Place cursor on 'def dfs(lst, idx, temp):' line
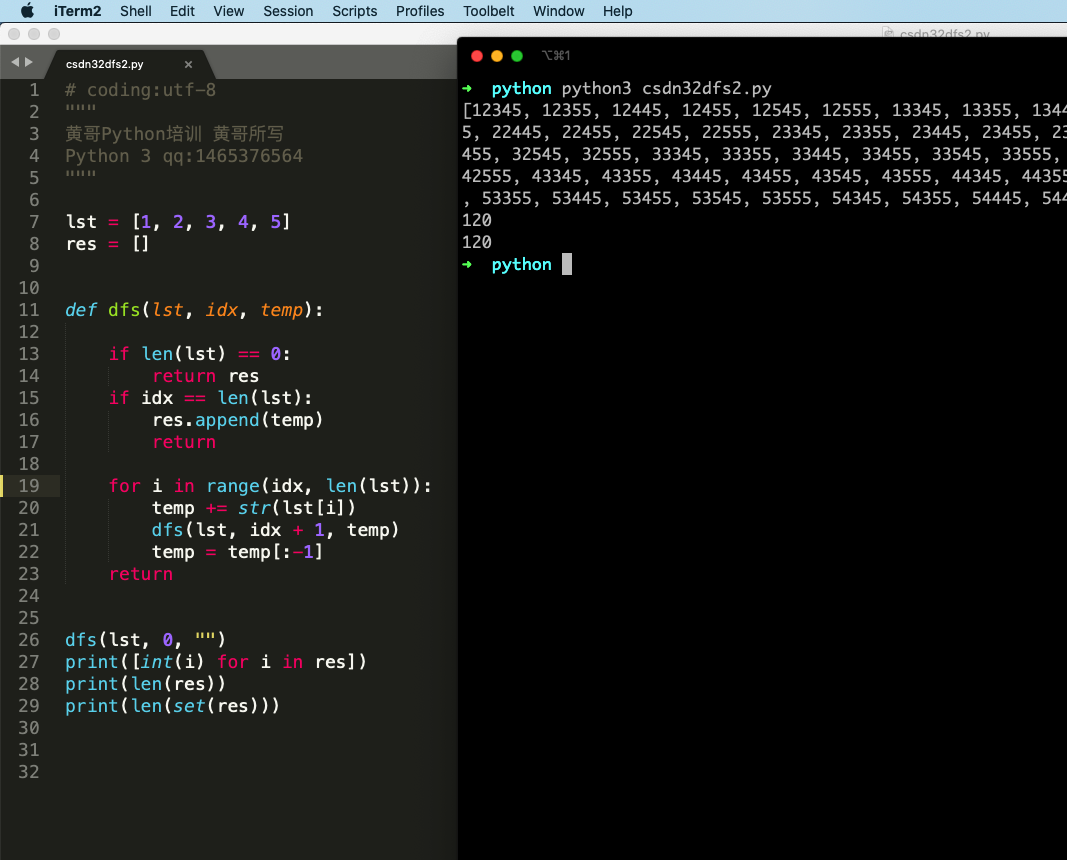Viewport: 1067px width, 860px height. tap(194, 310)
